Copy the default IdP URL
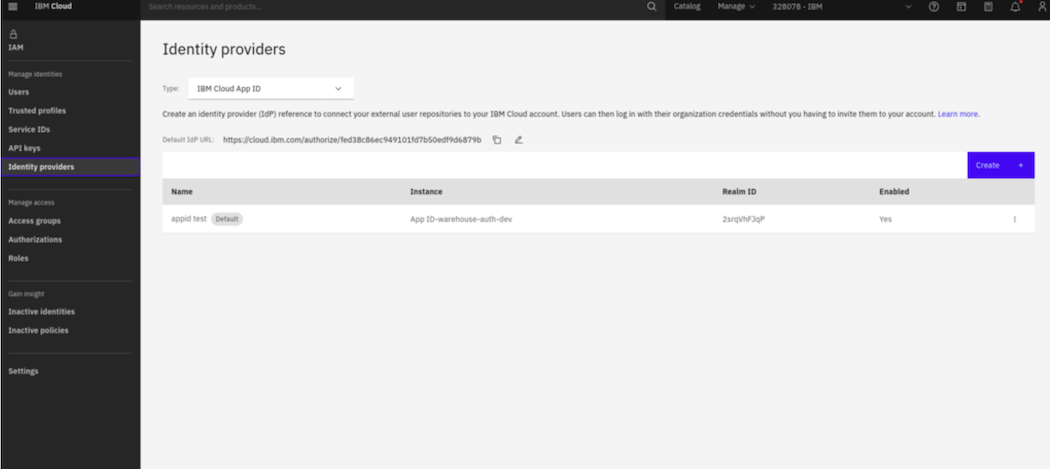This screenshot has height=469, width=1050. [497, 140]
